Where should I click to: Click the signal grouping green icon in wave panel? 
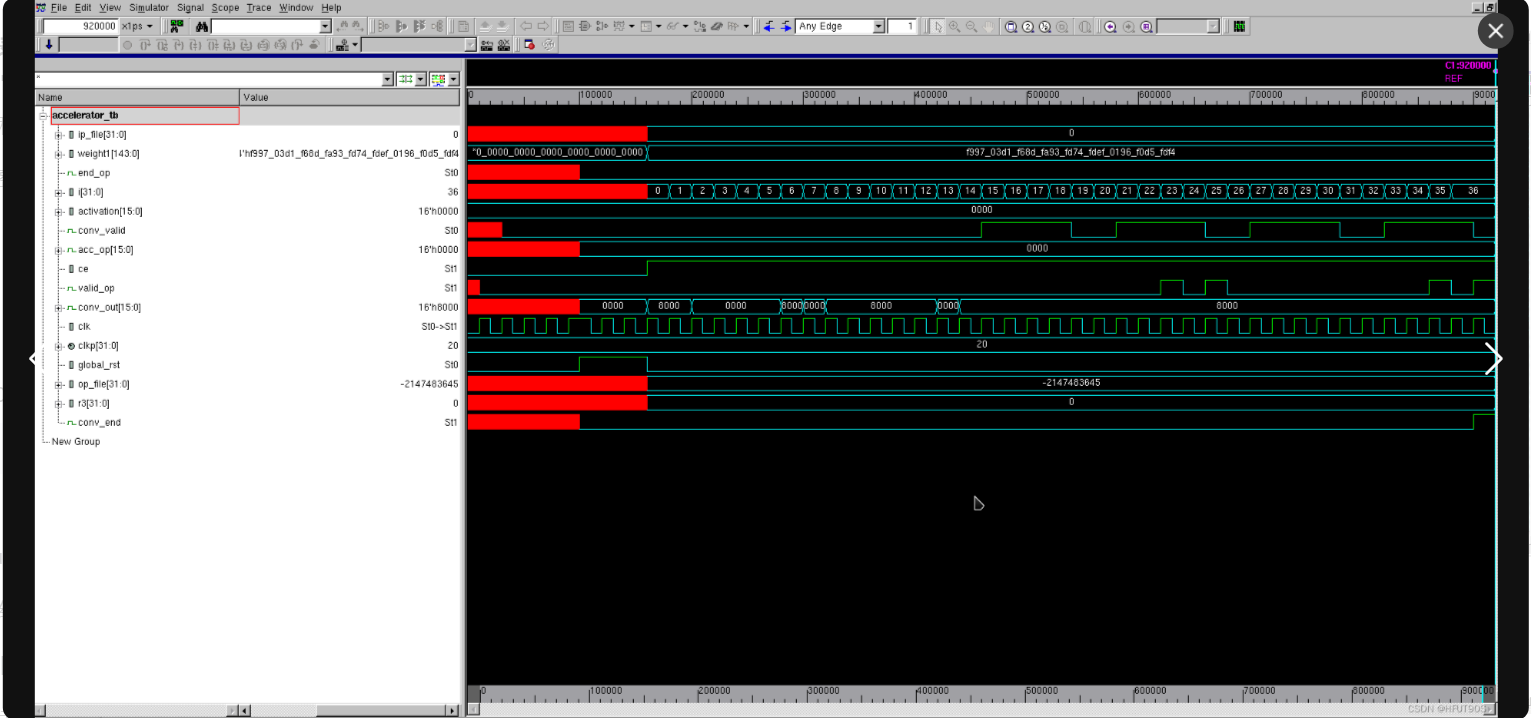[x=405, y=79]
